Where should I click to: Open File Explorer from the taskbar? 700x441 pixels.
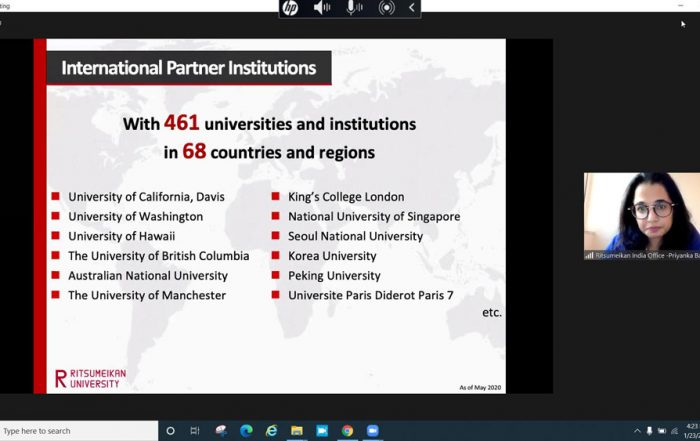click(297, 431)
